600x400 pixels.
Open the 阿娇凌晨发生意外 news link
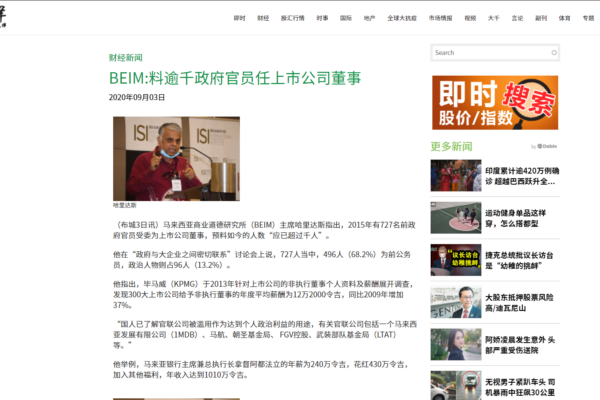[520, 345]
